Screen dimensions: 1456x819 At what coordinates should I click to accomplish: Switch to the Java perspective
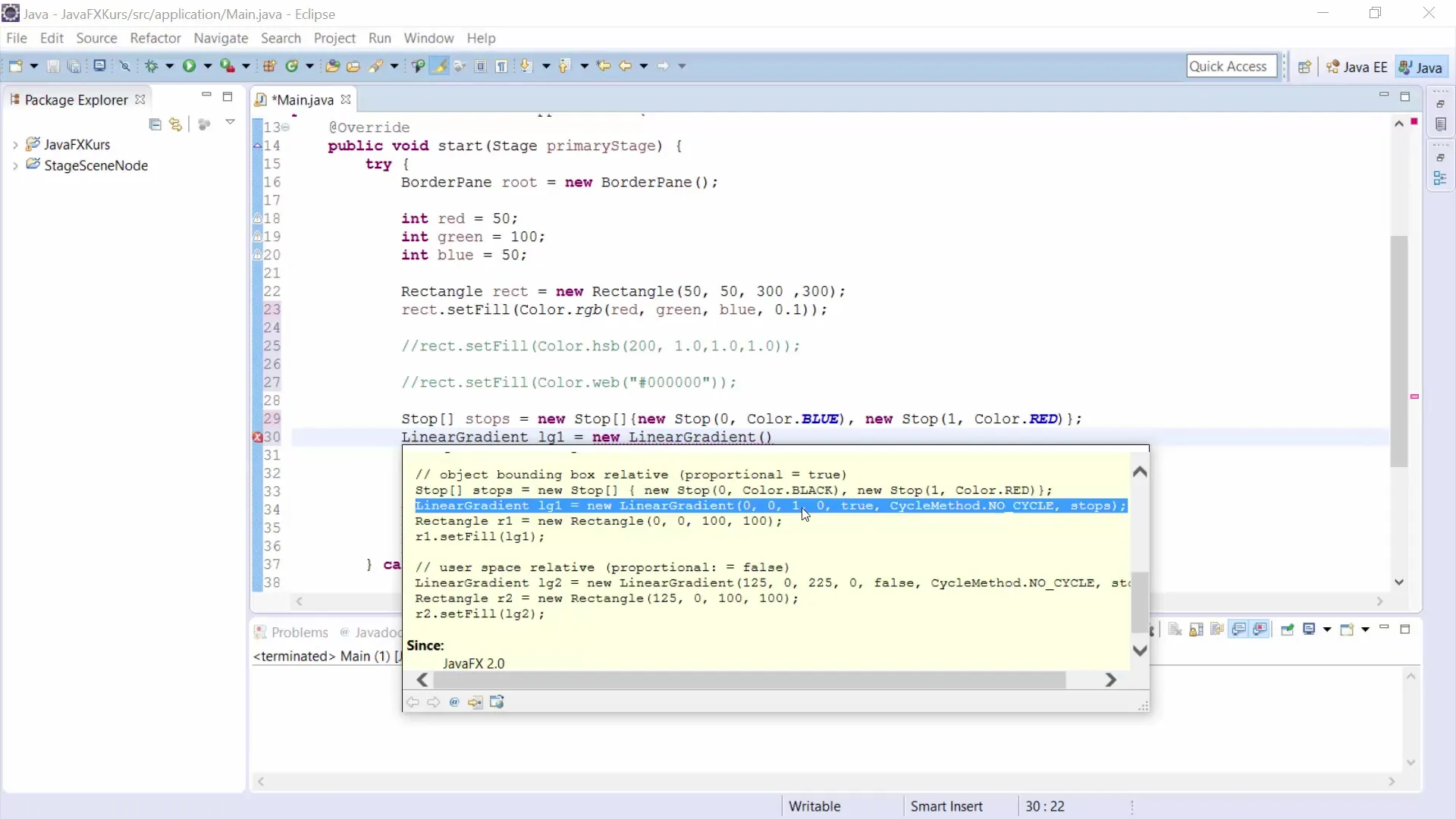point(1421,67)
